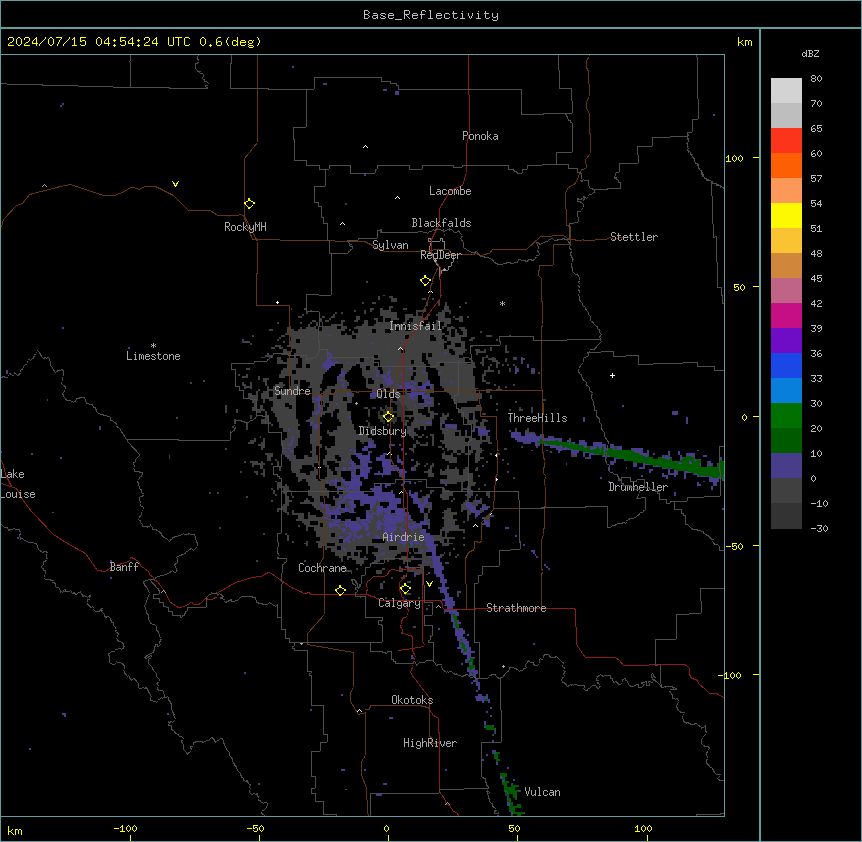Select the yellow diamond marker below Cochrane

click(340, 590)
